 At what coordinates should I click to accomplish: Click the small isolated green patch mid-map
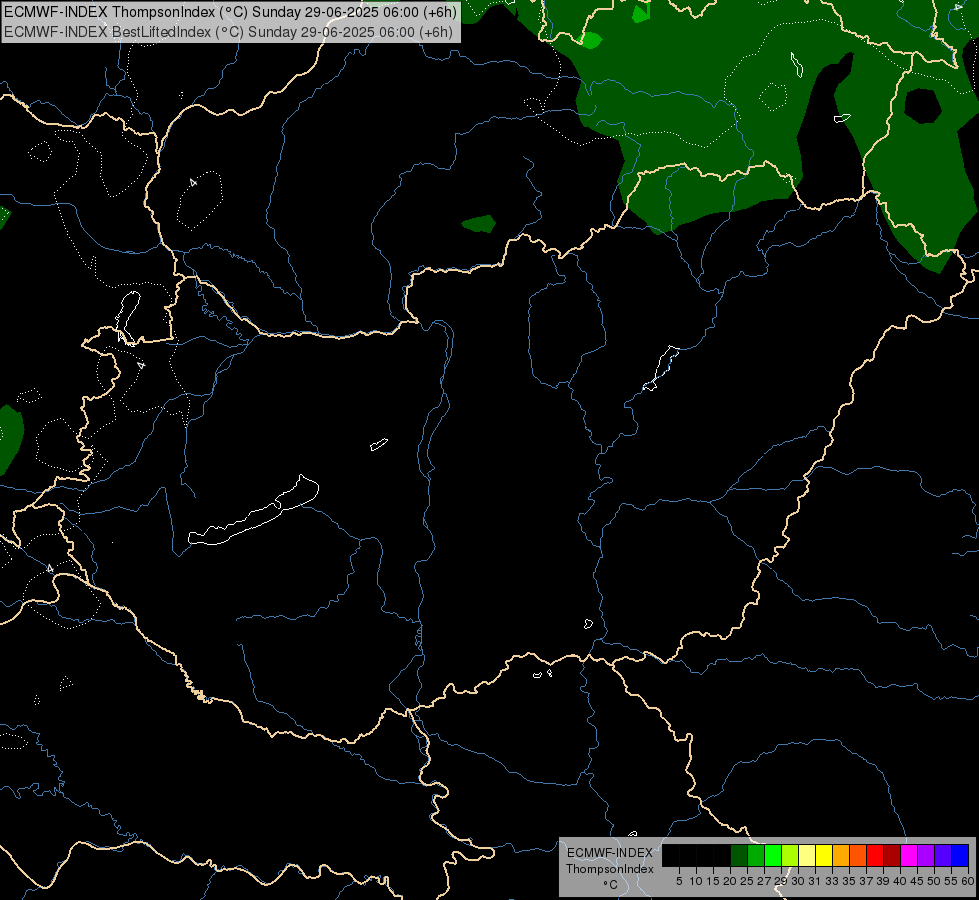click(x=479, y=224)
